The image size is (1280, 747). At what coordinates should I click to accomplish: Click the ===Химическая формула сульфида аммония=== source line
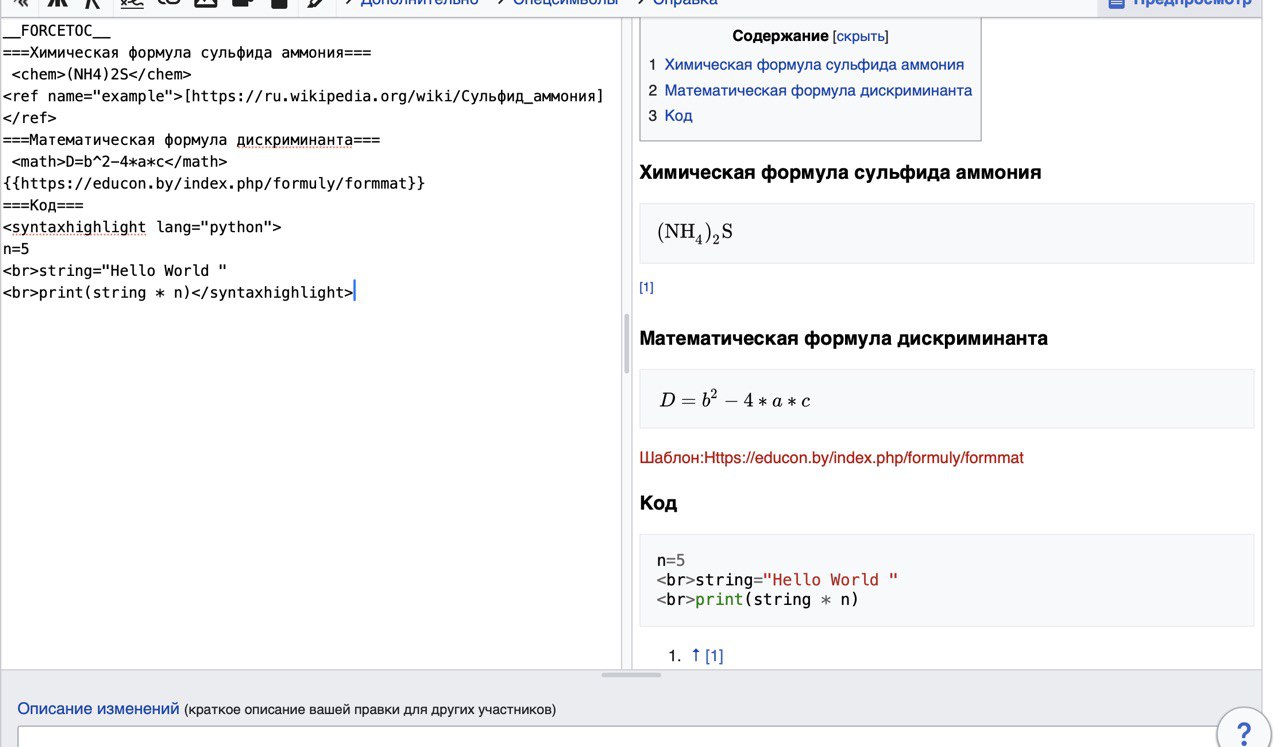tap(187, 53)
